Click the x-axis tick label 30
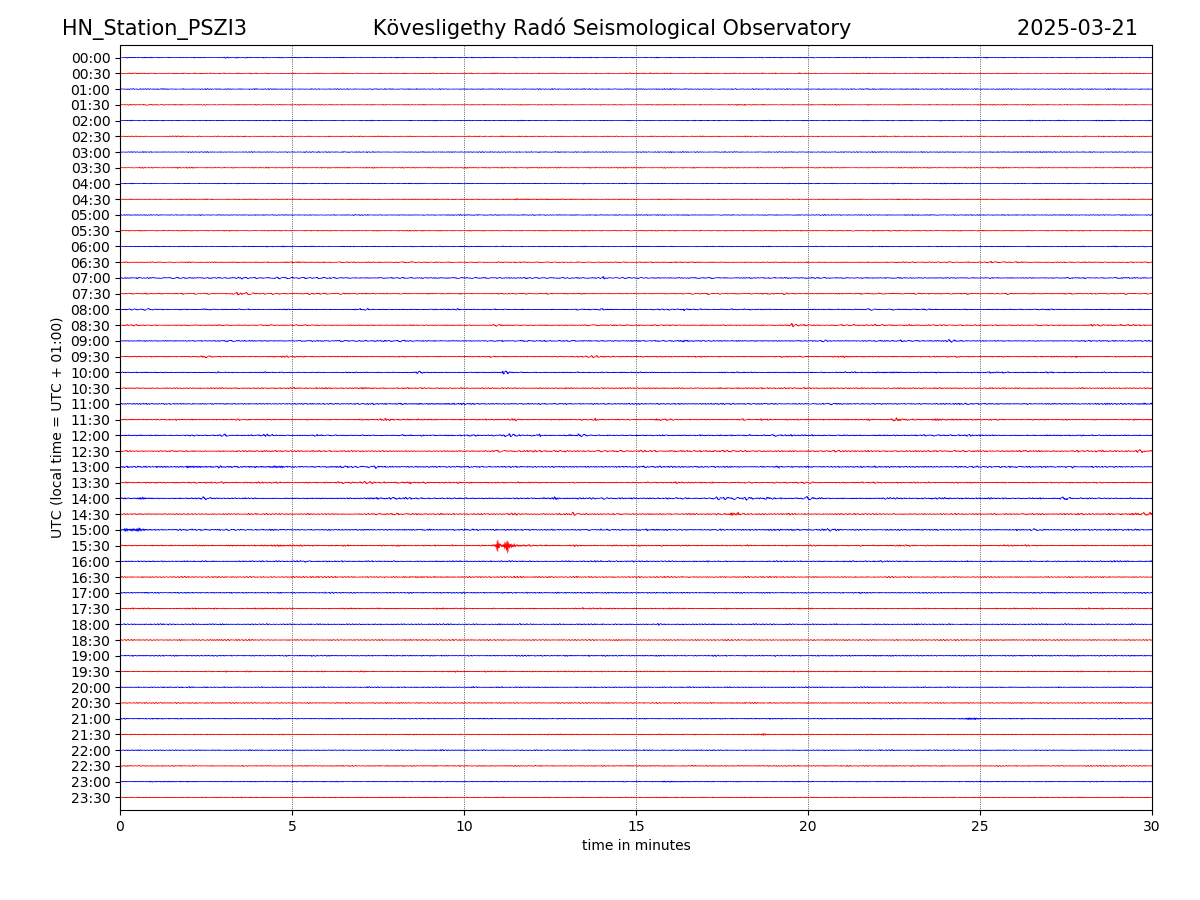This screenshot has height=900, width=1200. pyautogui.click(x=1152, y=826)
